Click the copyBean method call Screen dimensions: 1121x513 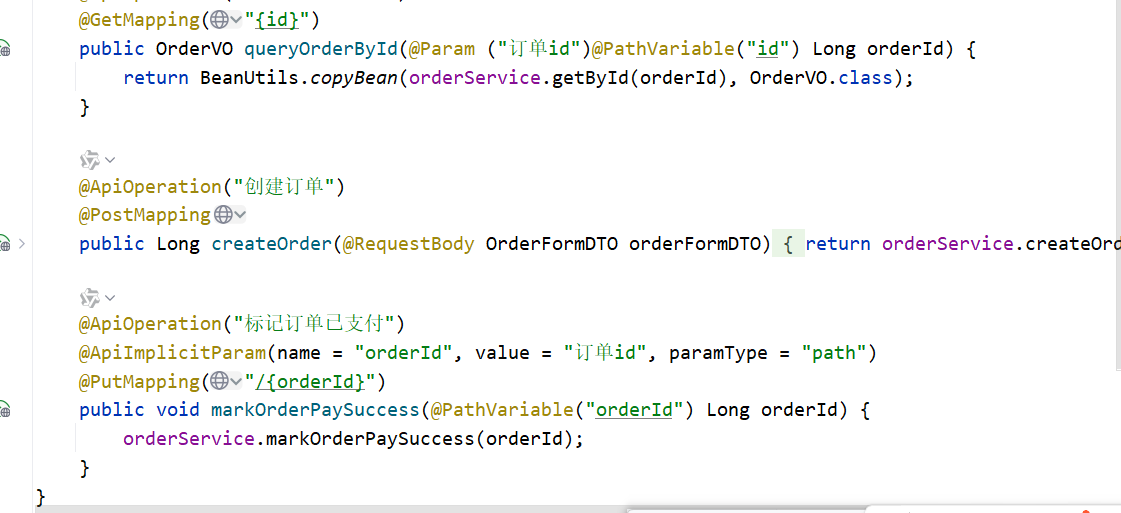click(354, 78)
